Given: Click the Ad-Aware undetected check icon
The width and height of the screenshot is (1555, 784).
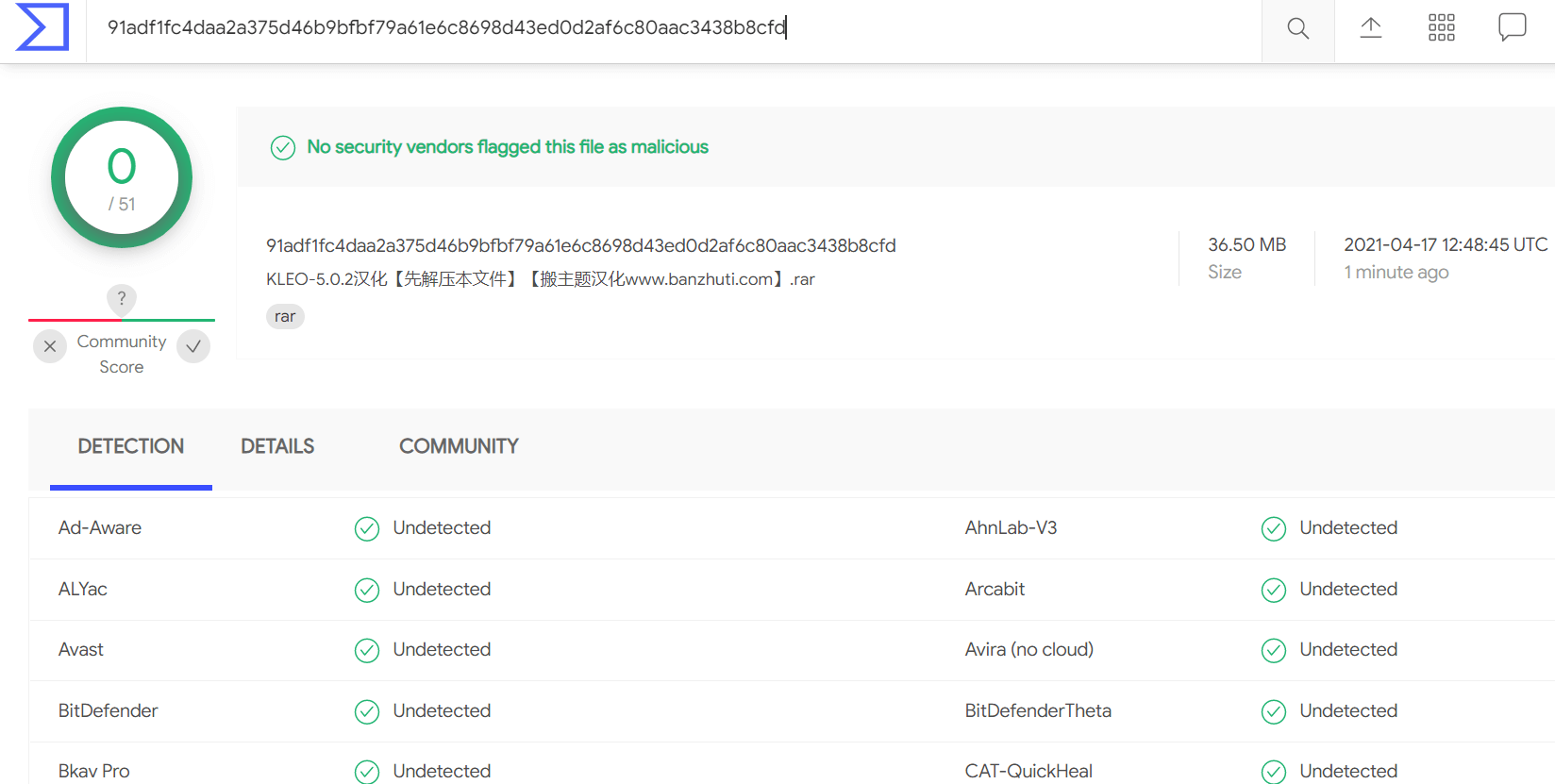Looking at the screenshot, I should pos(367,529).
